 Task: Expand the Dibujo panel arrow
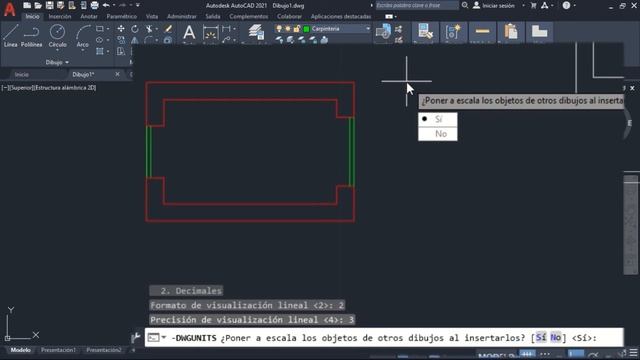(67, 62)
